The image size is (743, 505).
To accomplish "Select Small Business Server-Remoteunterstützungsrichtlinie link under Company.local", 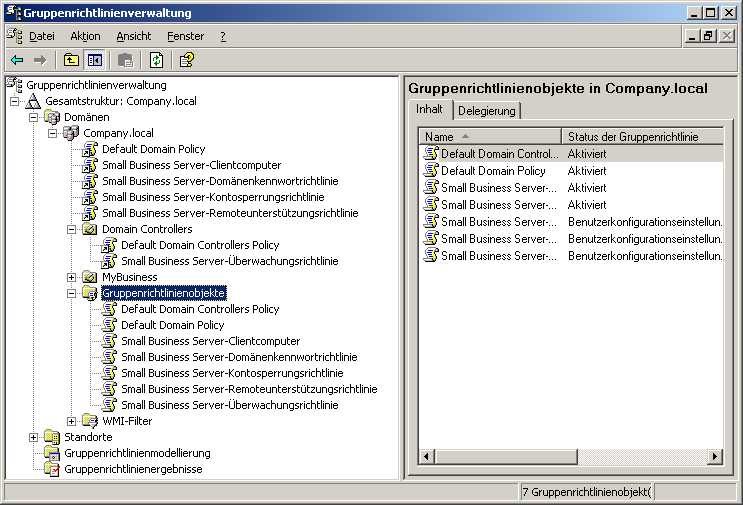I will click(230, 213).
